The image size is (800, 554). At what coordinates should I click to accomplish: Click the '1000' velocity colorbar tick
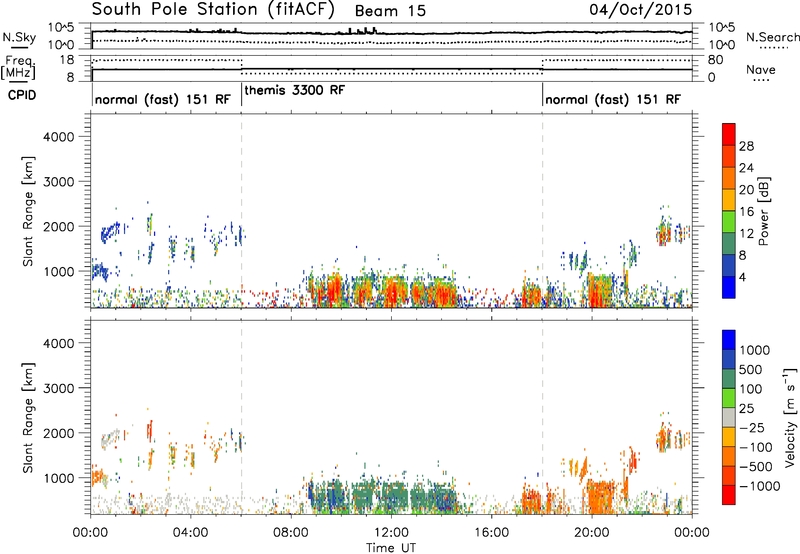click(x=754, y=350)
